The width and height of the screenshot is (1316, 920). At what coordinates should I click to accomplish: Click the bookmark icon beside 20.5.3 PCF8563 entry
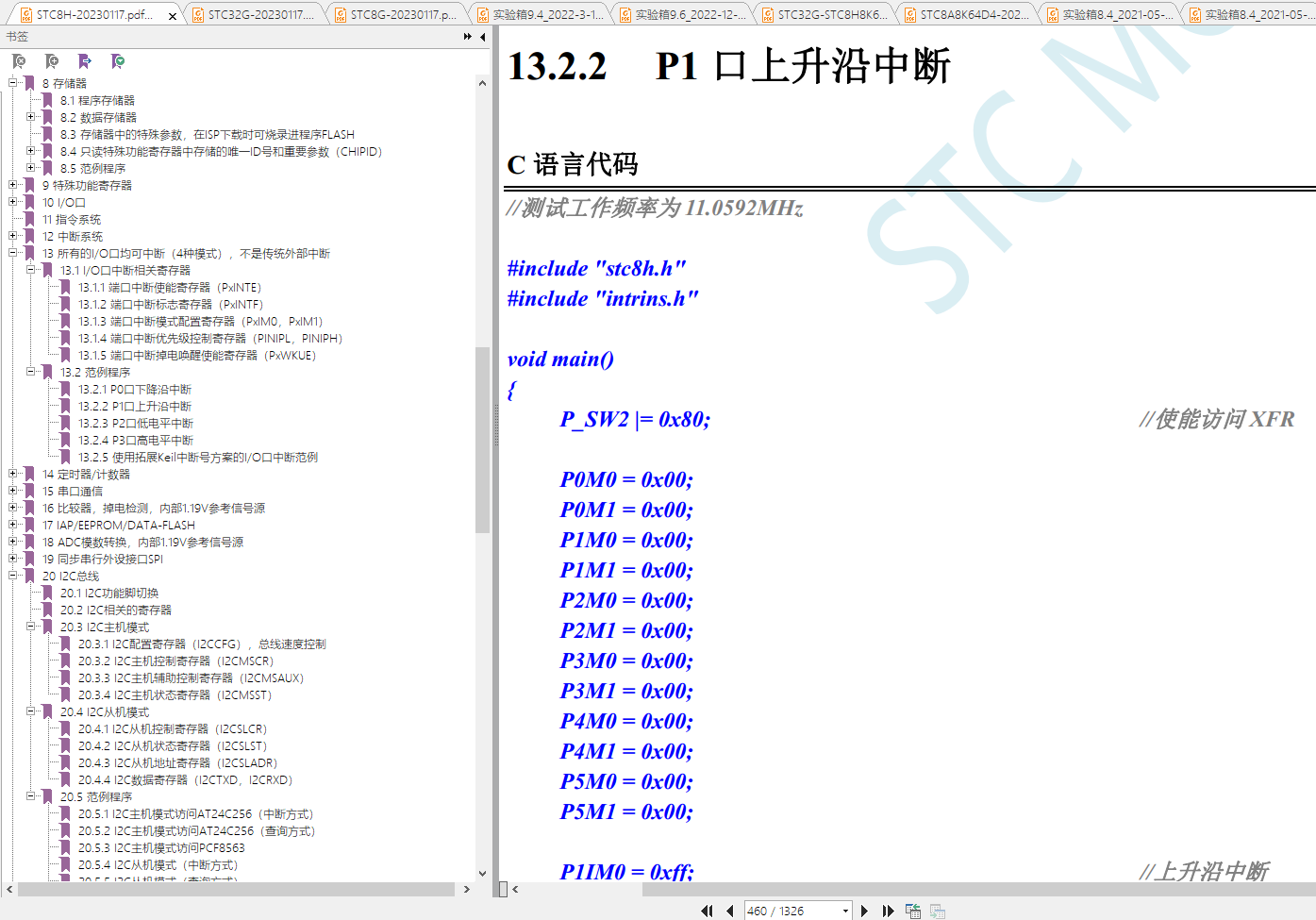[x=66, y=848]
